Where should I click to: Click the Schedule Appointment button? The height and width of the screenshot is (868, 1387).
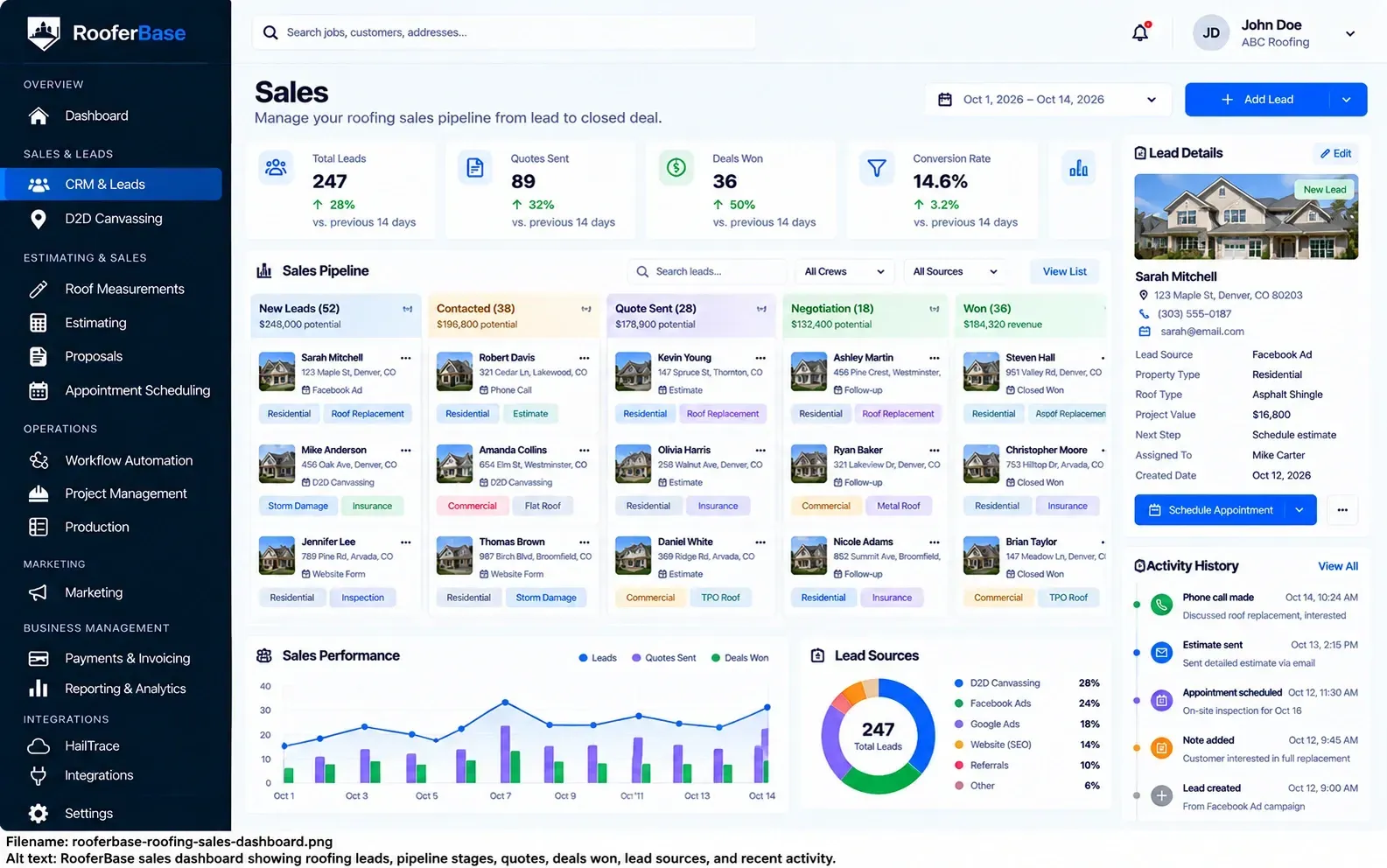pyautogui.click(x=1210, y=510)
